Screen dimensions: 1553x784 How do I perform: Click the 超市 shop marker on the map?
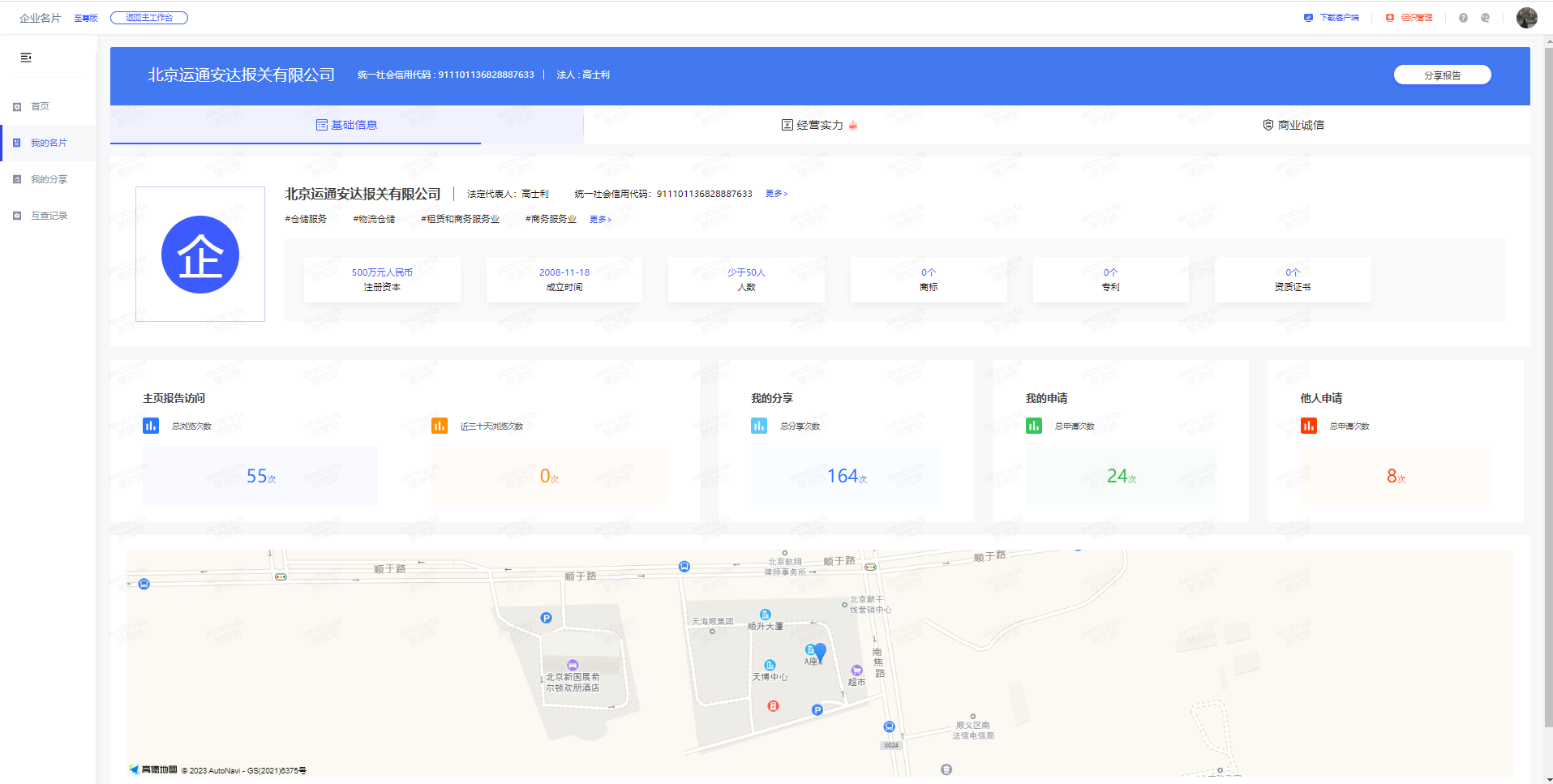click(856, 670)
